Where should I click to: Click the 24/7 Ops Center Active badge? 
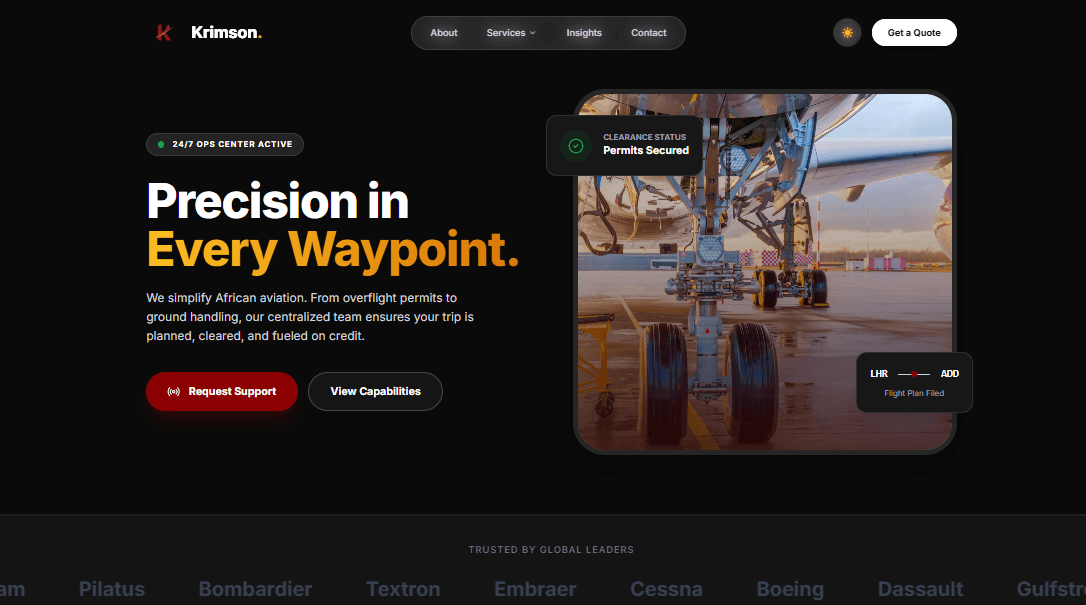pos(224,144)
